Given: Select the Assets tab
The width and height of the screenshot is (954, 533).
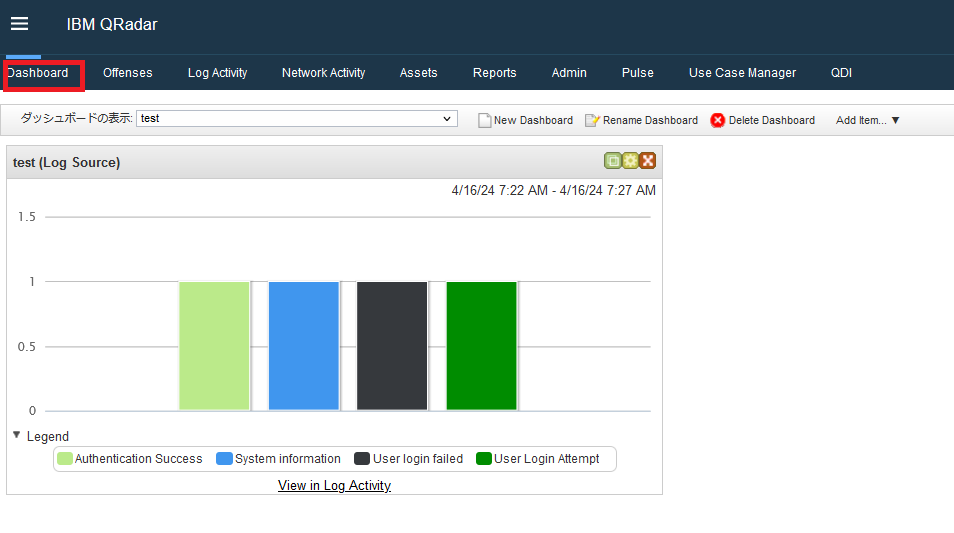Looking at the screenshot, I should point(419,73).
